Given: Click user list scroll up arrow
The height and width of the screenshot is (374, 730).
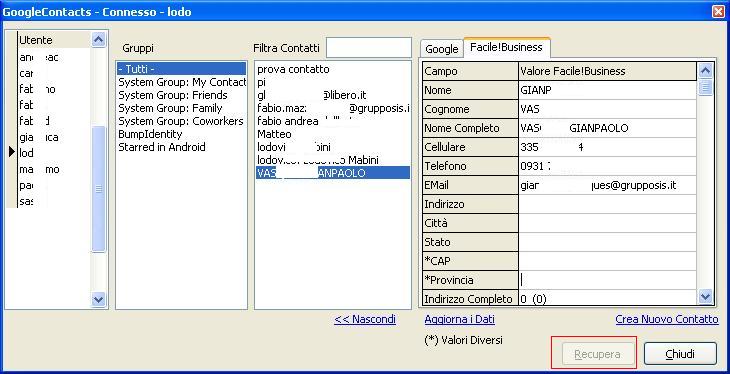Looking at the screenshot, I should 98,40.
